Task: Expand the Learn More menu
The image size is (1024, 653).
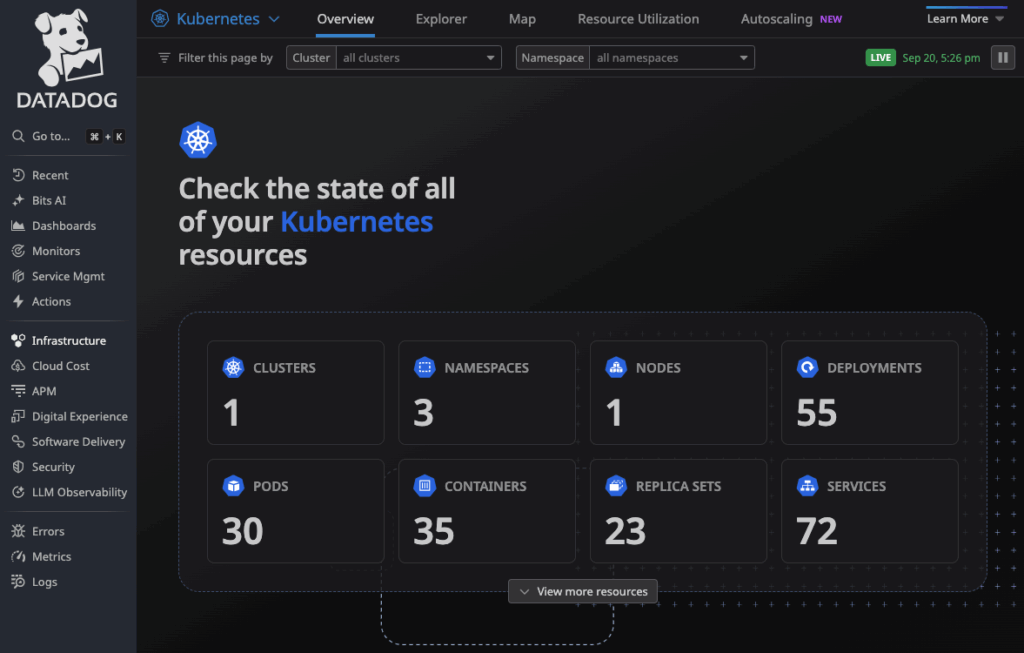Action: click(965, 19)
